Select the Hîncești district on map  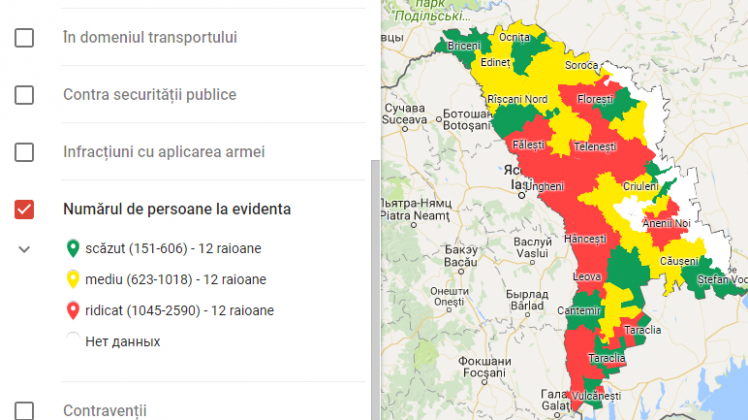tap(585, 239)
